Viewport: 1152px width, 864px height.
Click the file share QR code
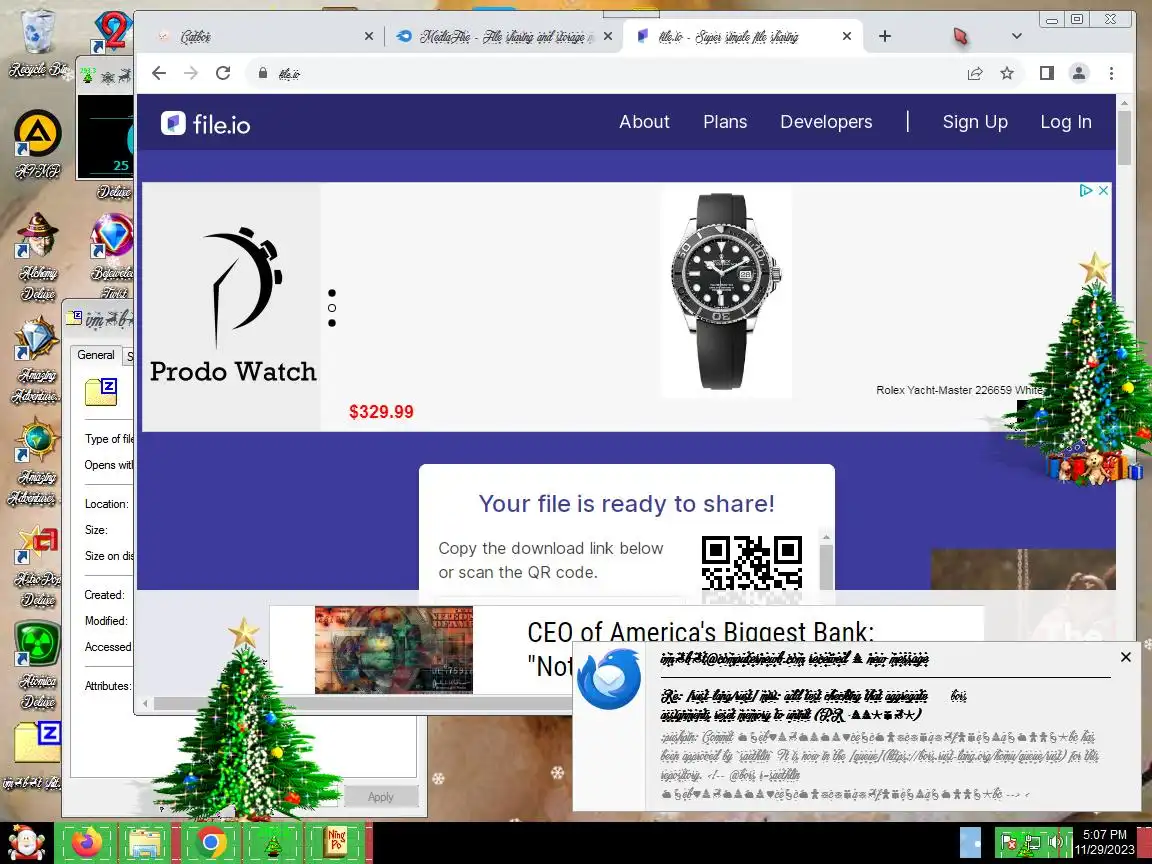[752, 563]
